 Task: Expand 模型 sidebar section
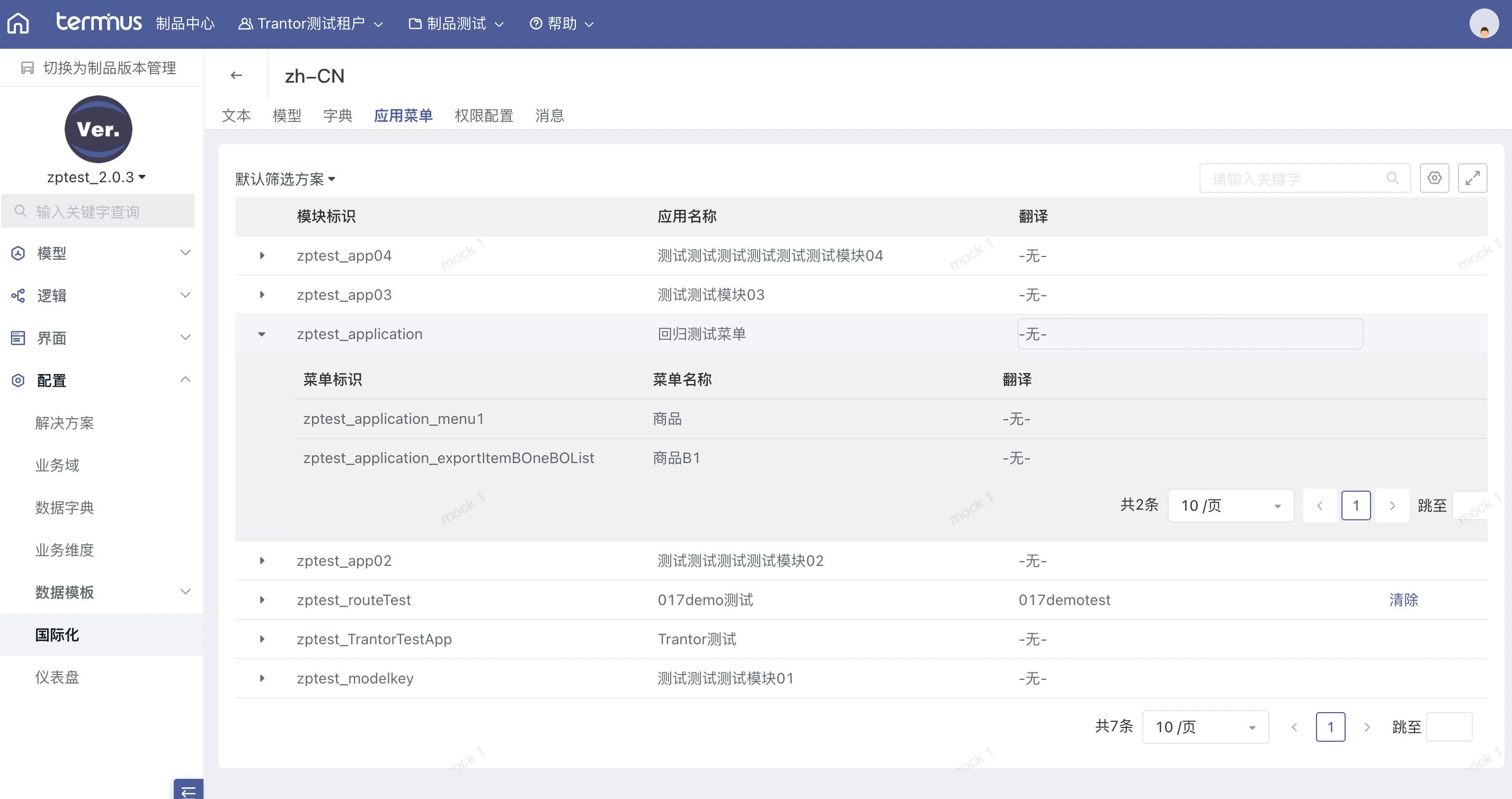tap(185, 253)
